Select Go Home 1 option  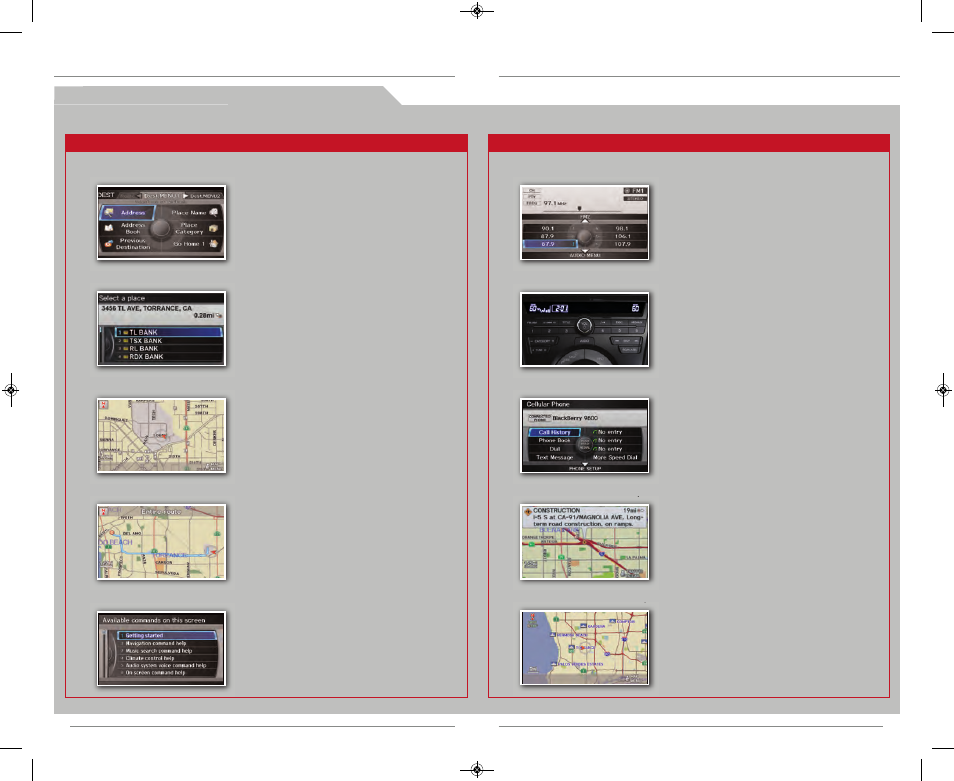189,244
